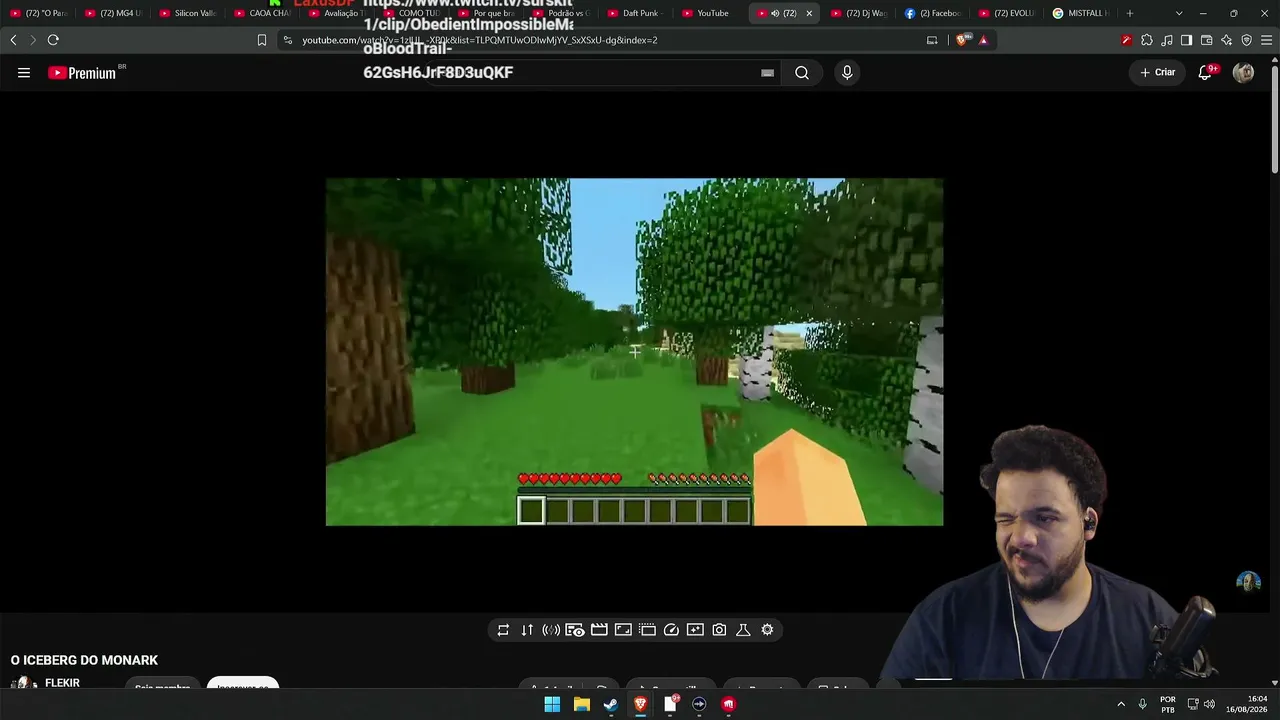Start voice search with the microphone
The image size is (1280, 720).
(x=847, y=73)
